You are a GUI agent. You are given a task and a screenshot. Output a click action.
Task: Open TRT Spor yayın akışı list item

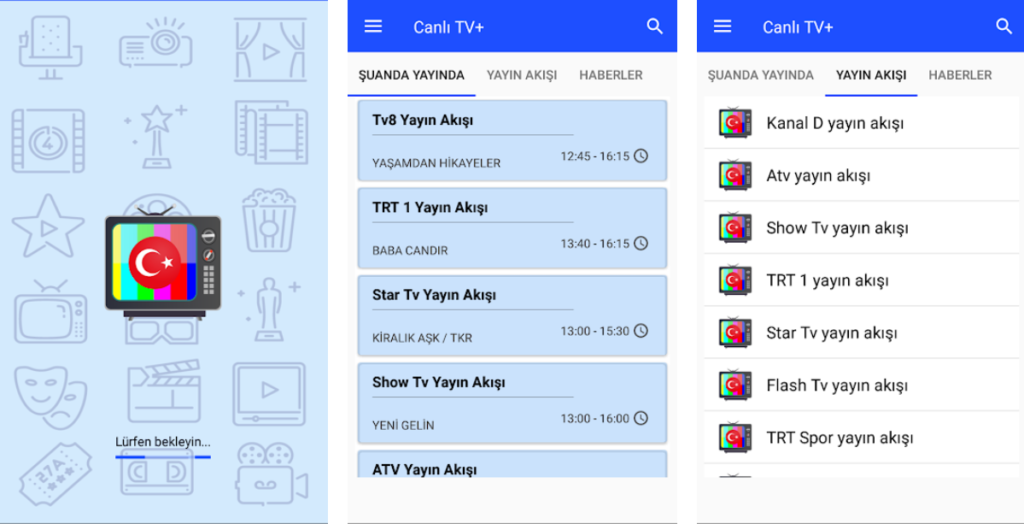click(861, 437)
